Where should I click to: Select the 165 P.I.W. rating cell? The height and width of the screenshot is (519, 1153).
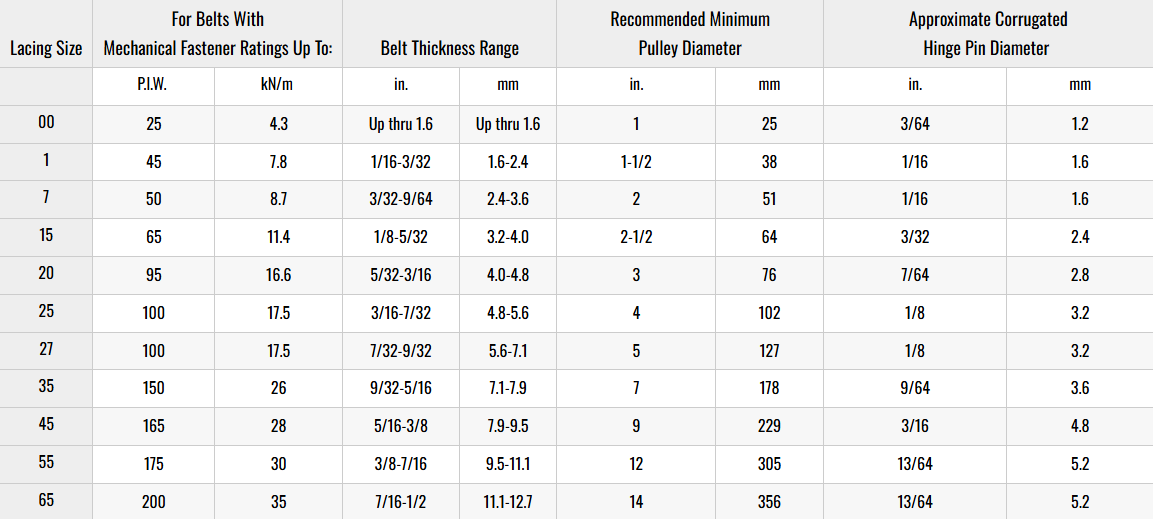point(153,426)
